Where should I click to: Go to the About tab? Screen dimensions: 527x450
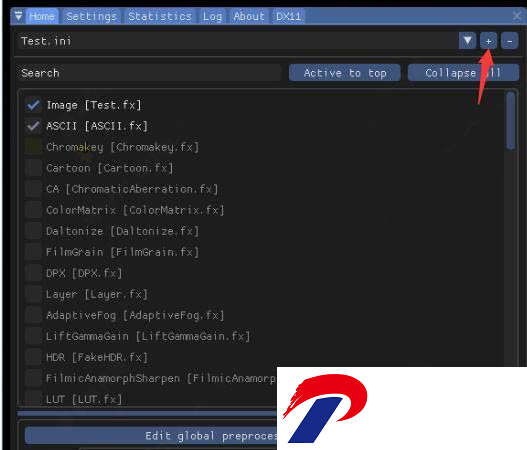tap(249, 16)
